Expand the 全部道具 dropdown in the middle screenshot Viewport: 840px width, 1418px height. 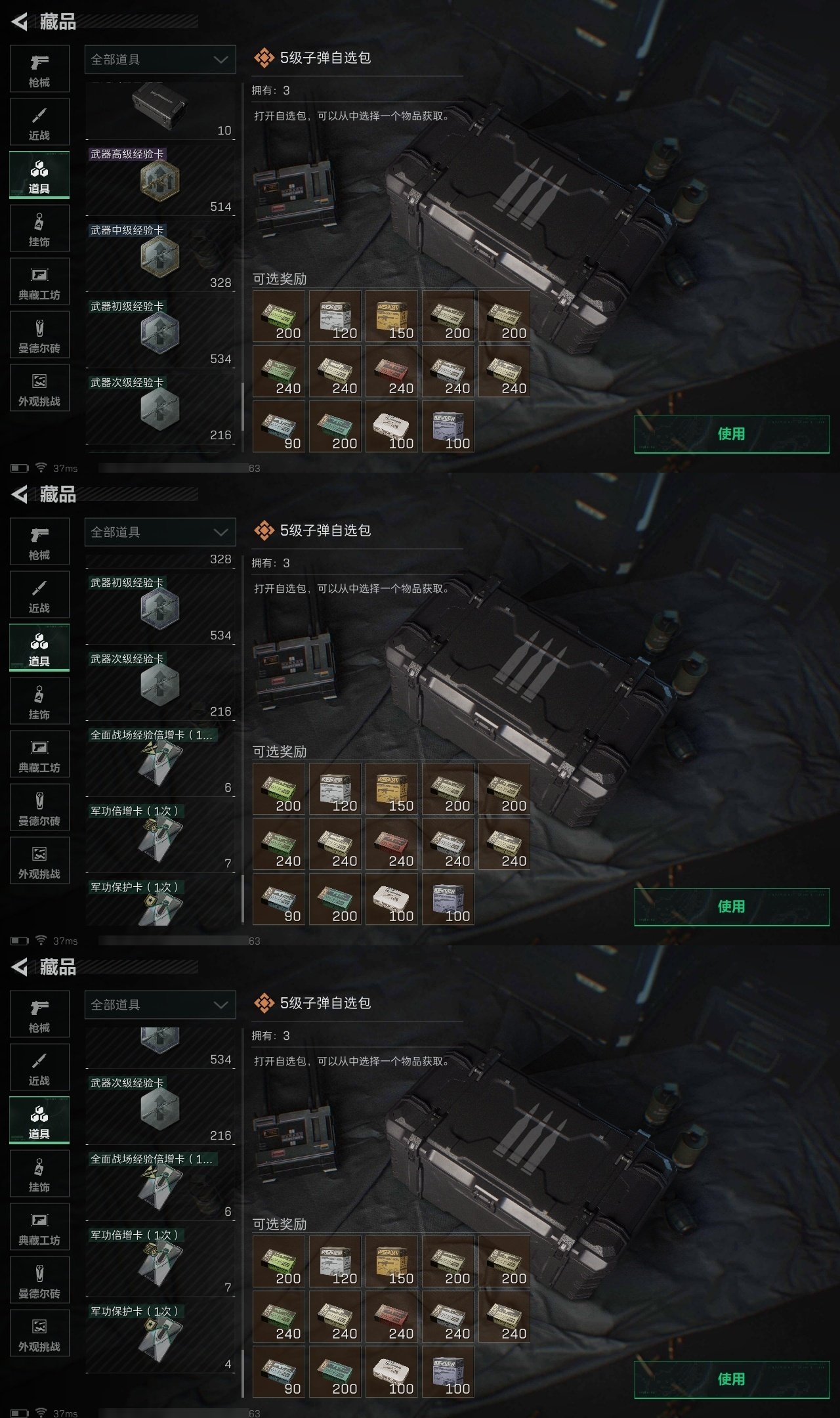pyautogui.click(x=160, y=532)
